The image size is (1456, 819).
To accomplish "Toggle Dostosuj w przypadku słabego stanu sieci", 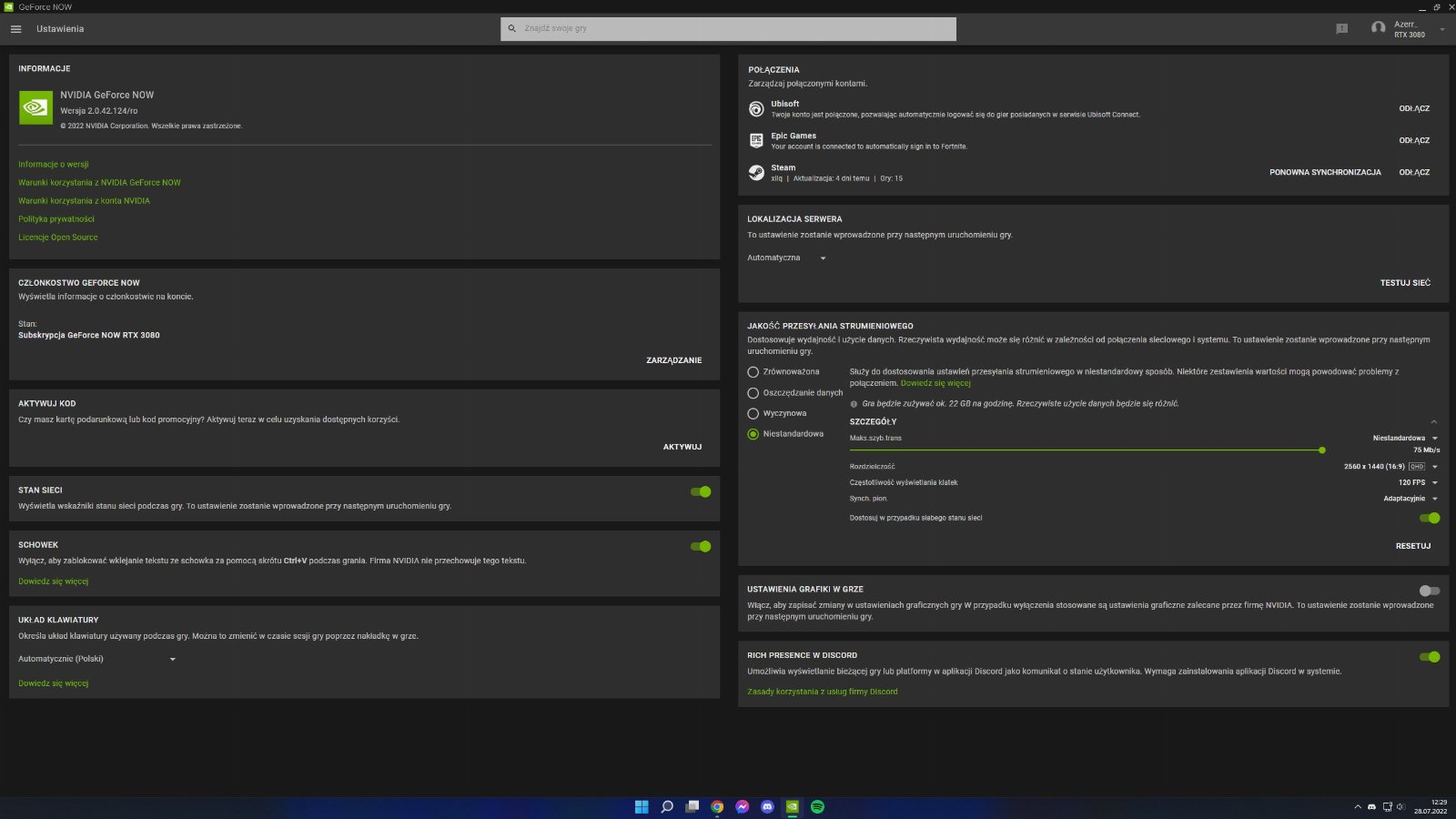I will tap(1430, 518).
